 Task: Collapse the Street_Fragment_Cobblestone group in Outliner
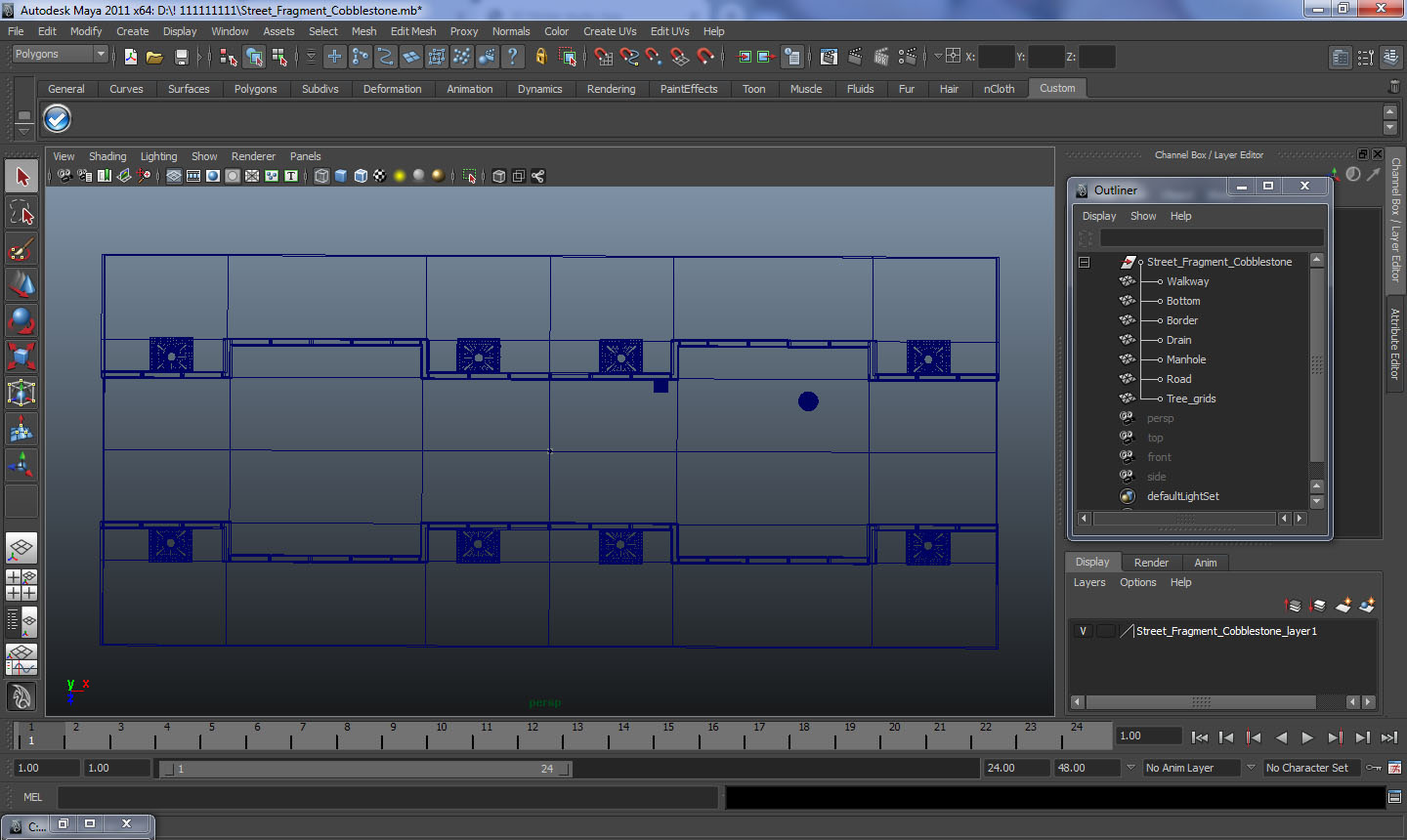1084,262
